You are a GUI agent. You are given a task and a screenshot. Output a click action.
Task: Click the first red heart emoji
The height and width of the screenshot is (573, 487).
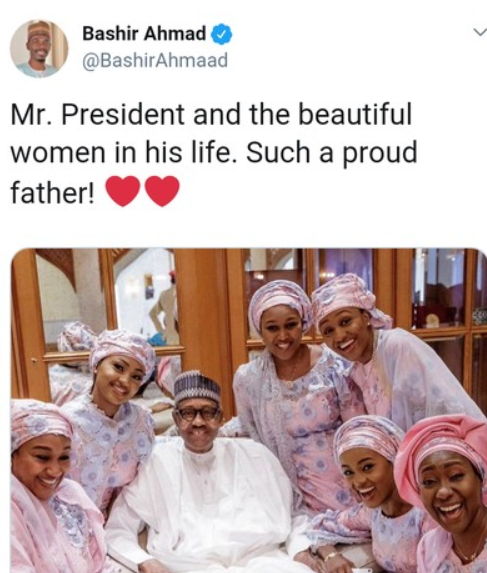tap(123, 191)
